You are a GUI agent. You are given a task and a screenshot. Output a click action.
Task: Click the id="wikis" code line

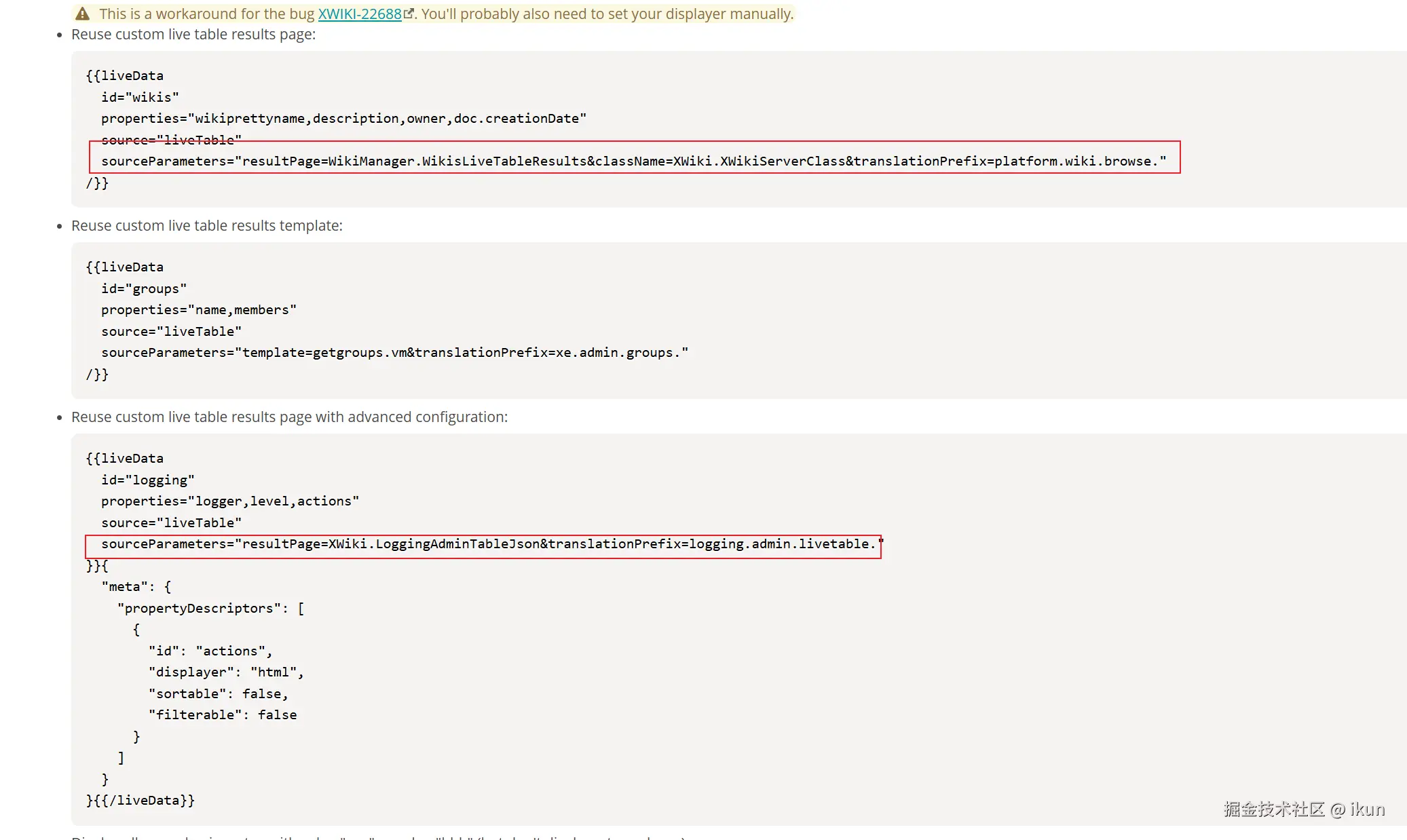pos(140,97)
